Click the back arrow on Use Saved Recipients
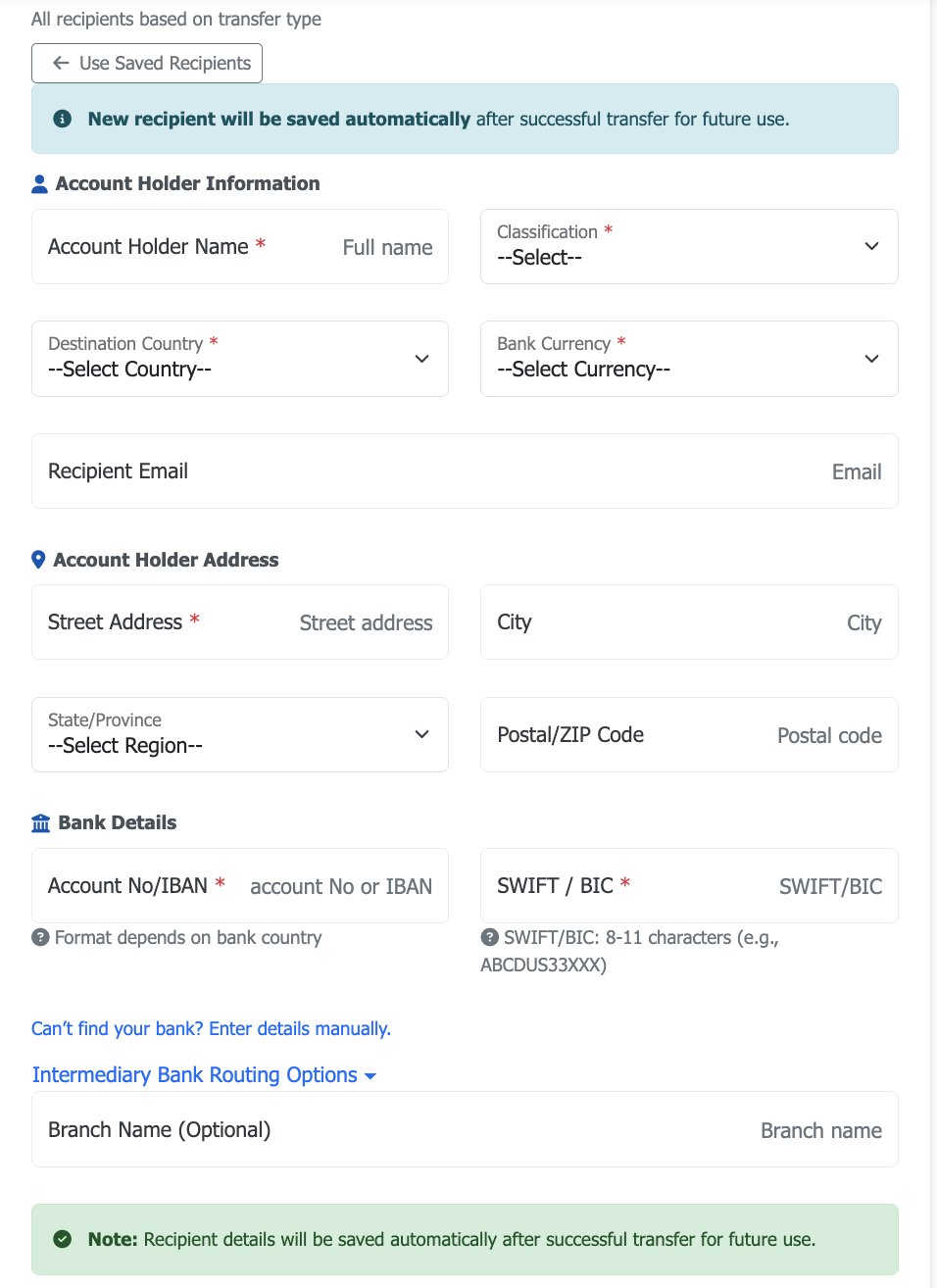The width and height of the screenshot is (937, 1288). tap(61, 64)
